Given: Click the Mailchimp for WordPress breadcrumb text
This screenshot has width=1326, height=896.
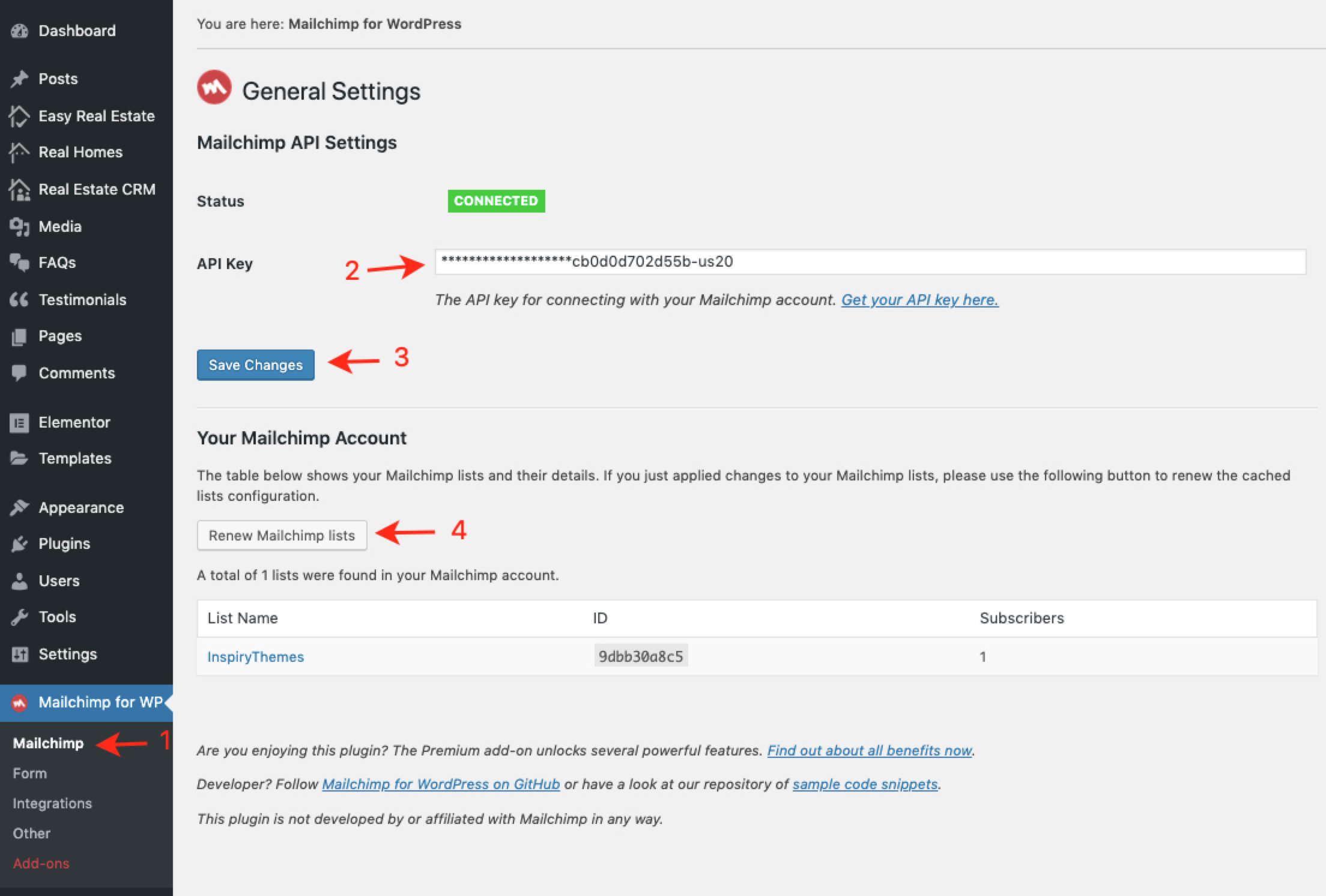Looking at the screenshot, I should pyautogui.click(x=375, y=24).
